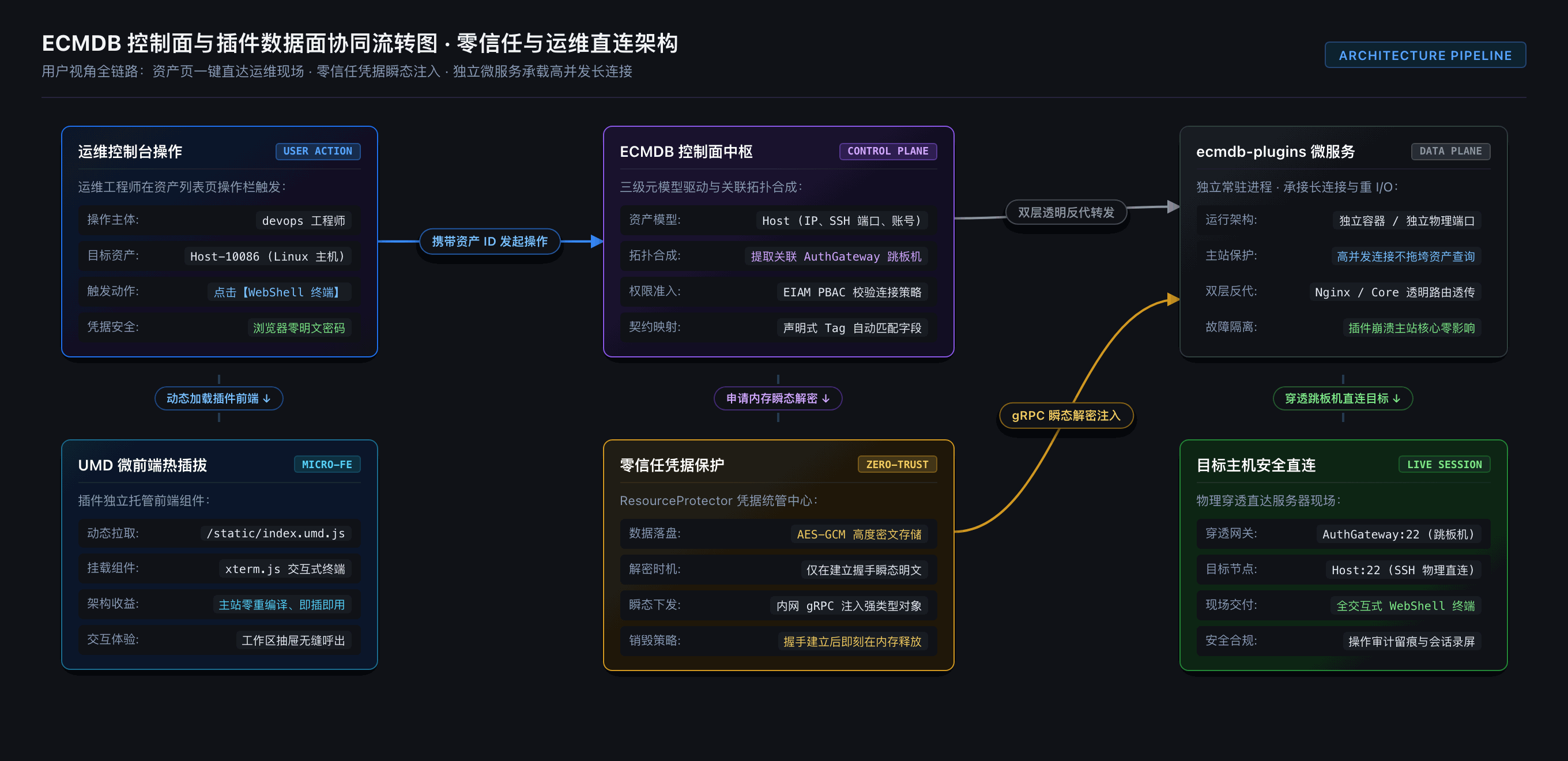Screen dimensions: 1568x761
Task: Select the ECMDB 控制面中枢 card title
Action: (x=686, y=152)
